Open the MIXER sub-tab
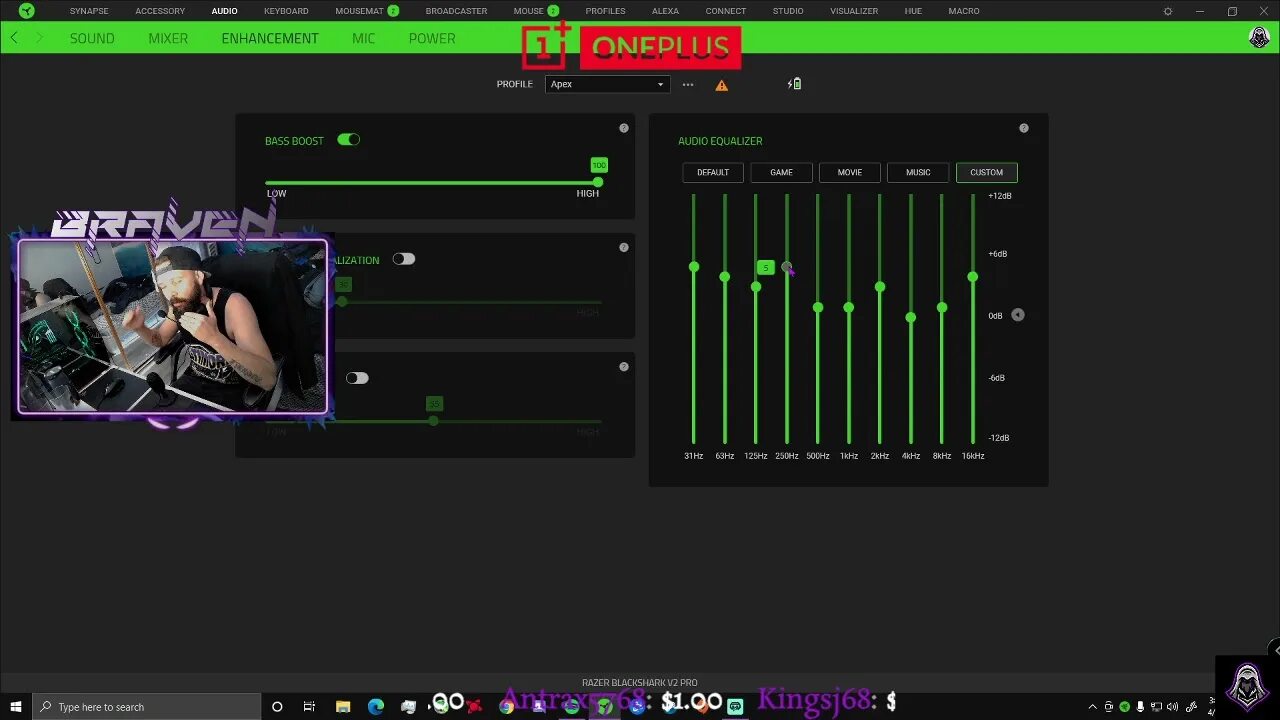 pyautogui.click(x=168, y=38)
